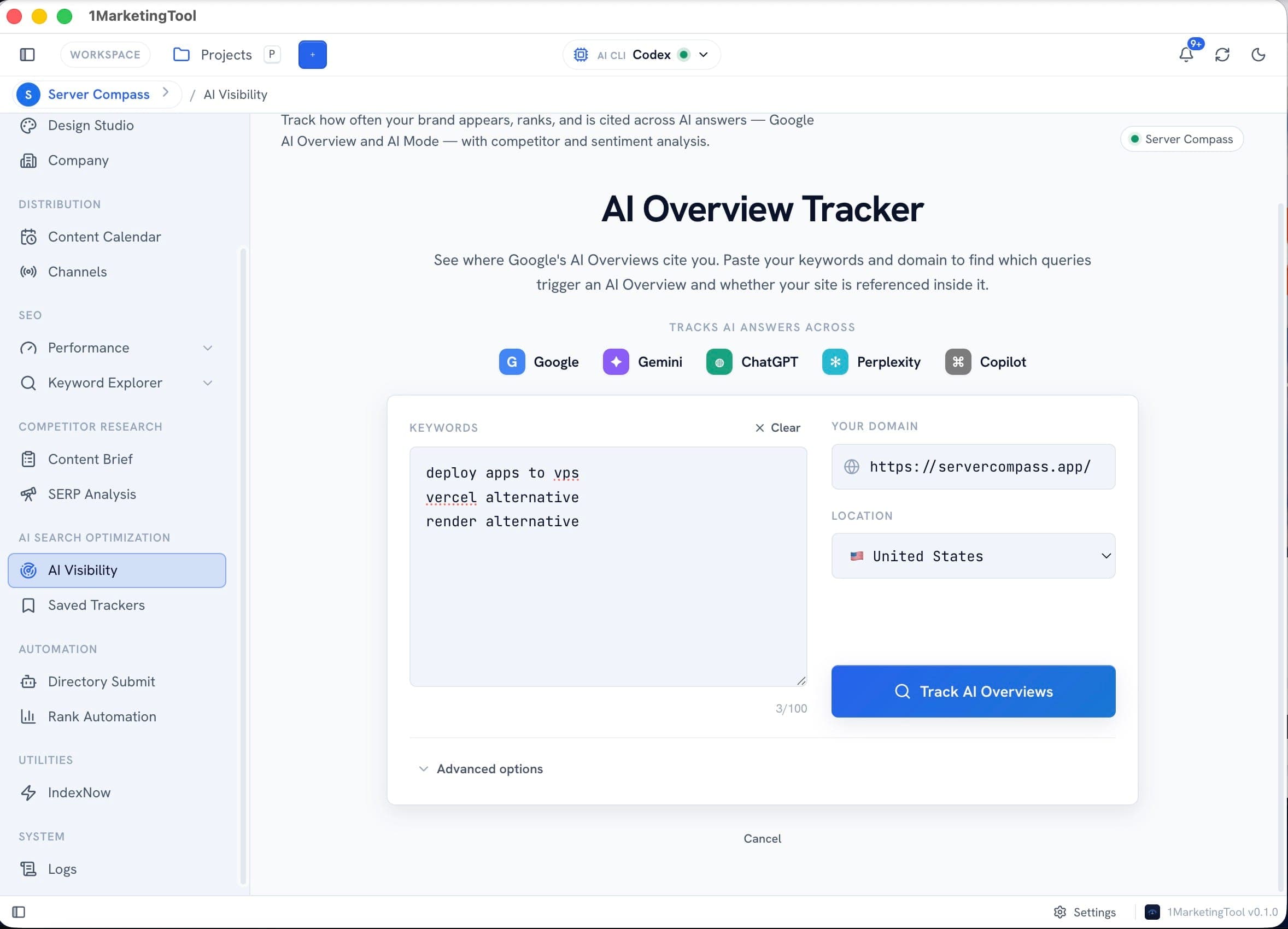Open the Location United States dropdown

click(974, 556)
